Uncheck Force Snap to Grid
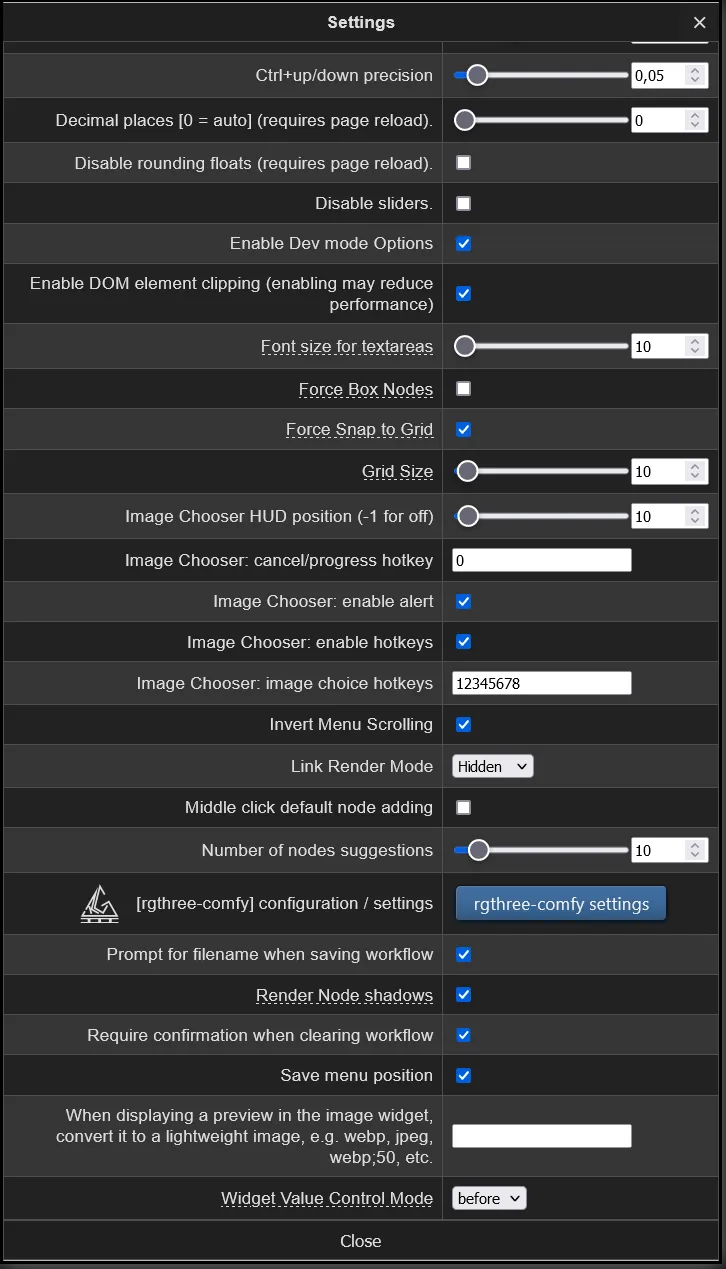This screenshot has width=726, height=1269. (463, 430)
